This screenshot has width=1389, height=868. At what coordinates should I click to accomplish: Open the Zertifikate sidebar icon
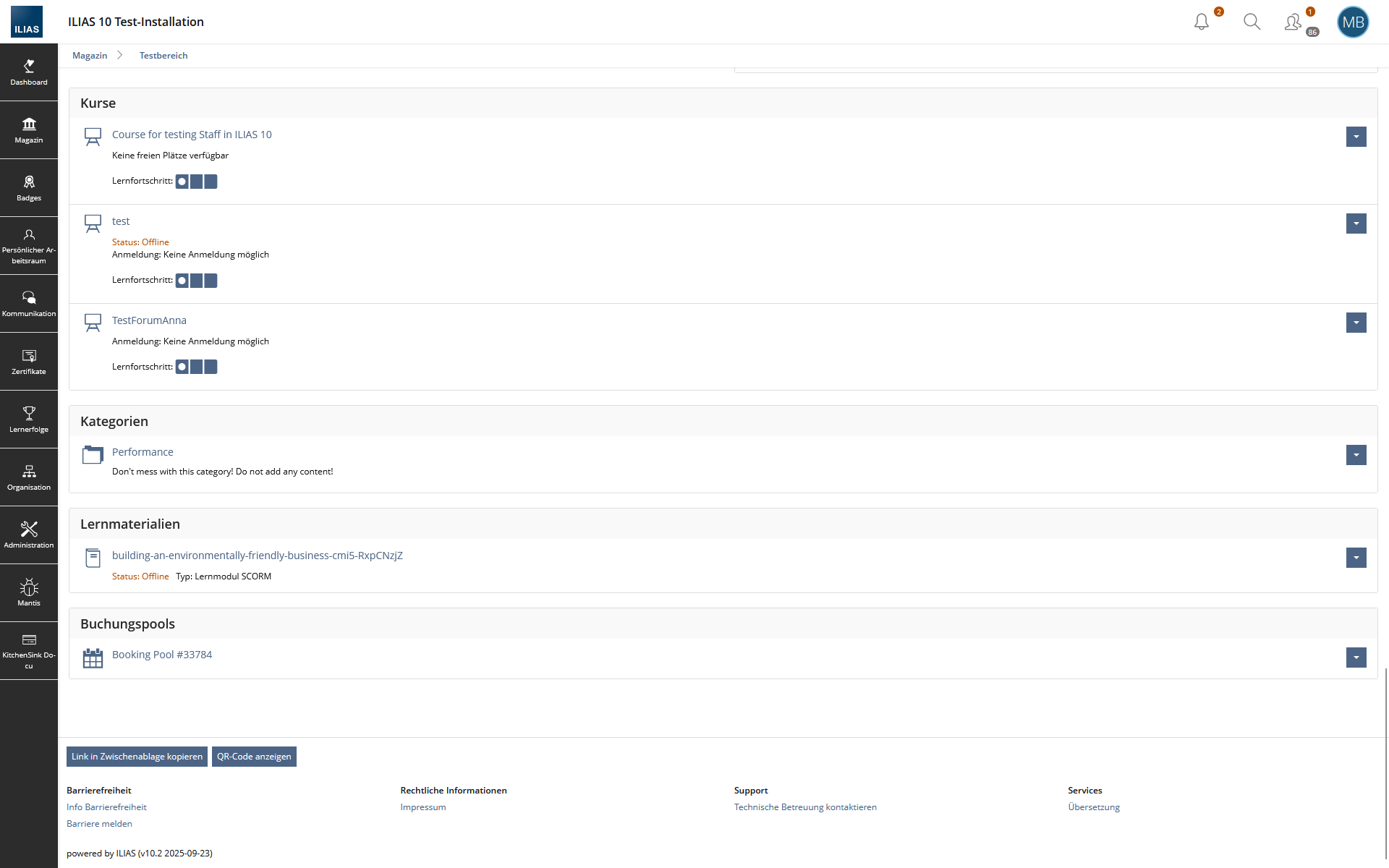click(29, 361)
